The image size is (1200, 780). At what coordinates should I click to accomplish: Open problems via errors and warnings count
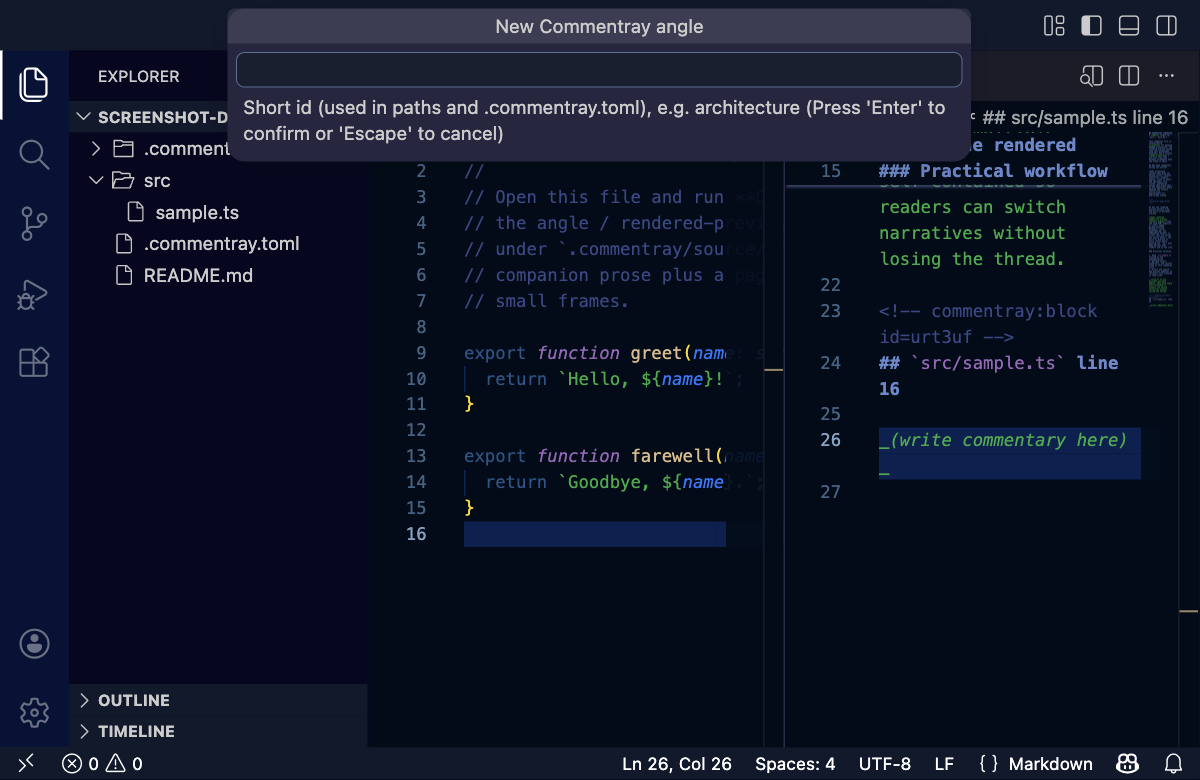point(103,764)
